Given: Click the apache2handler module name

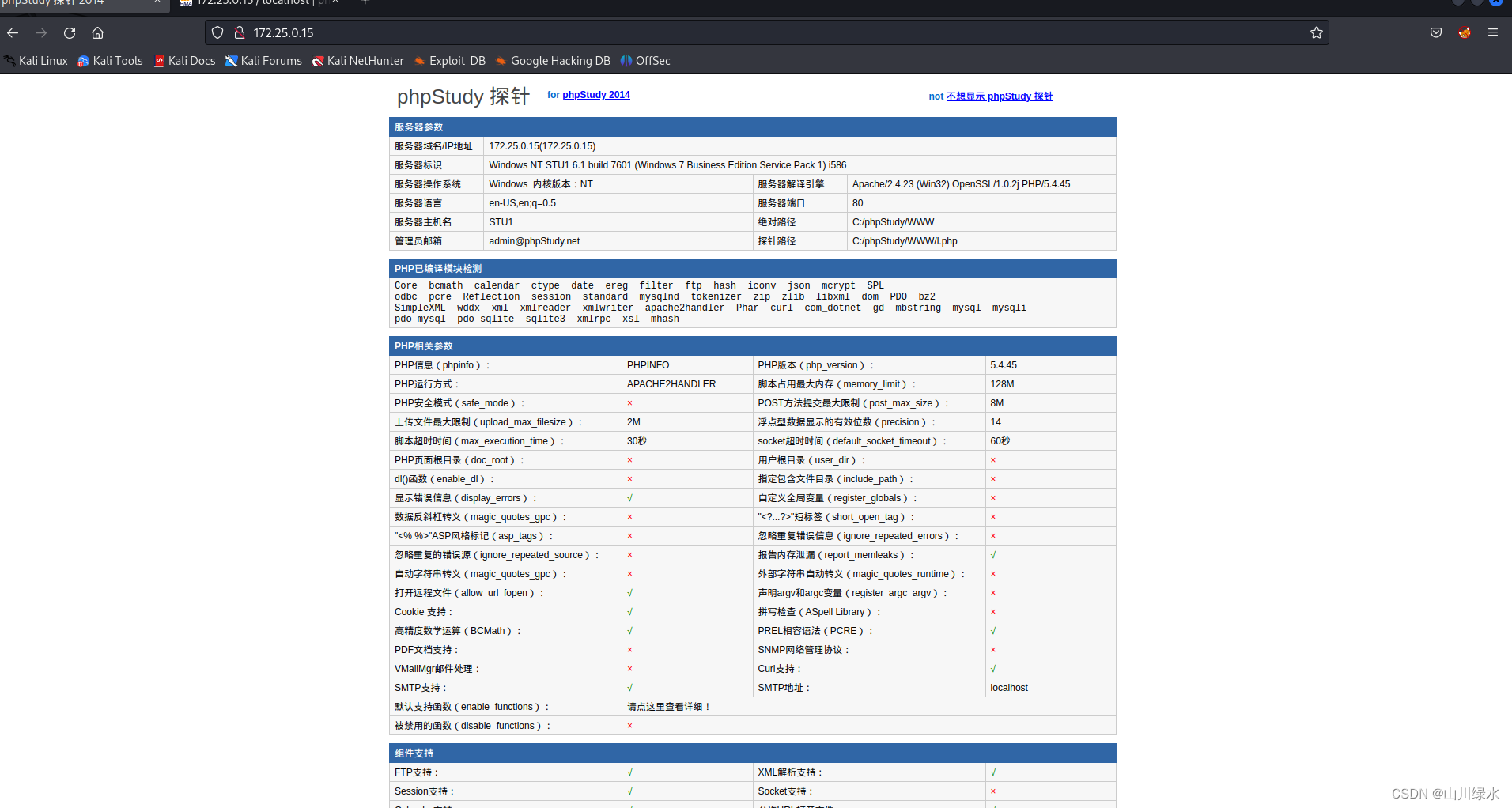Looking at the screenshot, I should (684, 308).
